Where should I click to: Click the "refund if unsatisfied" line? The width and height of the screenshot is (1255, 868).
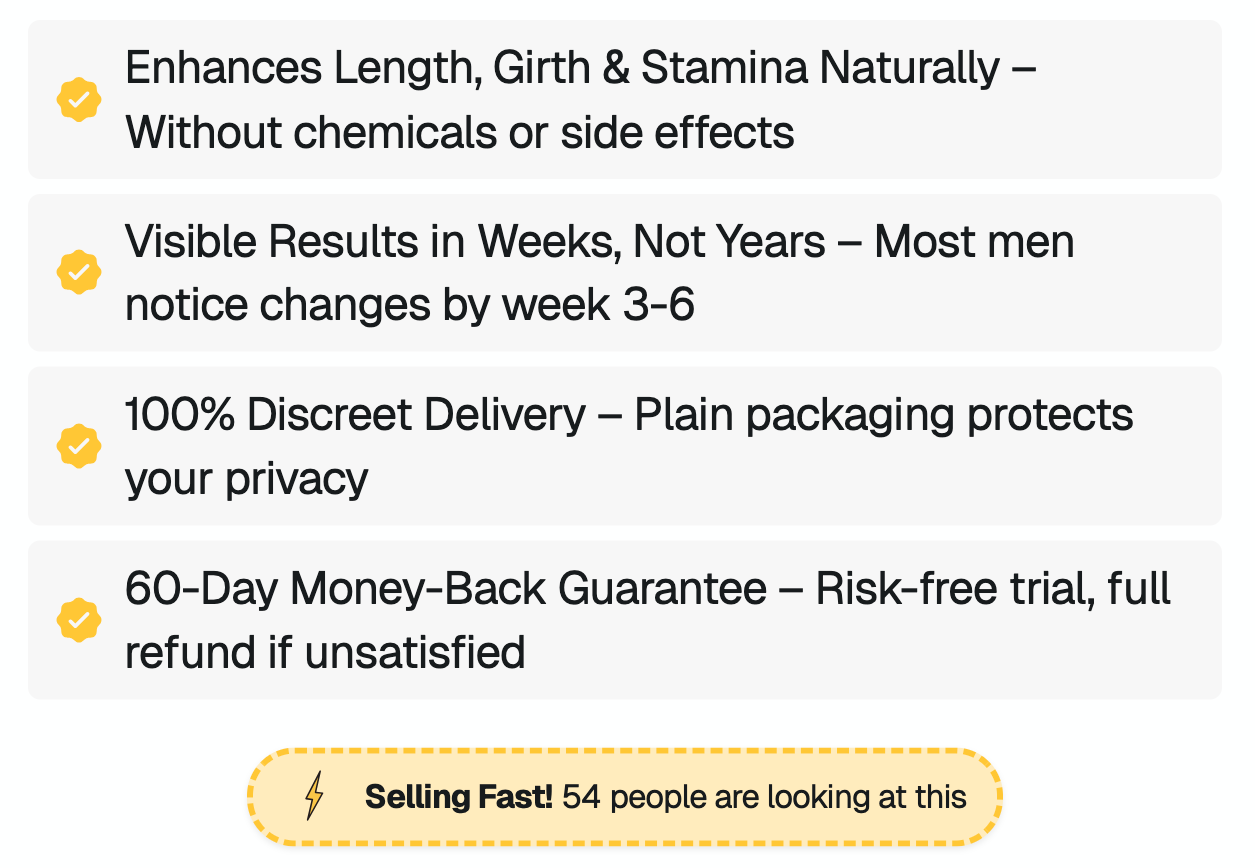click(325, 653)
